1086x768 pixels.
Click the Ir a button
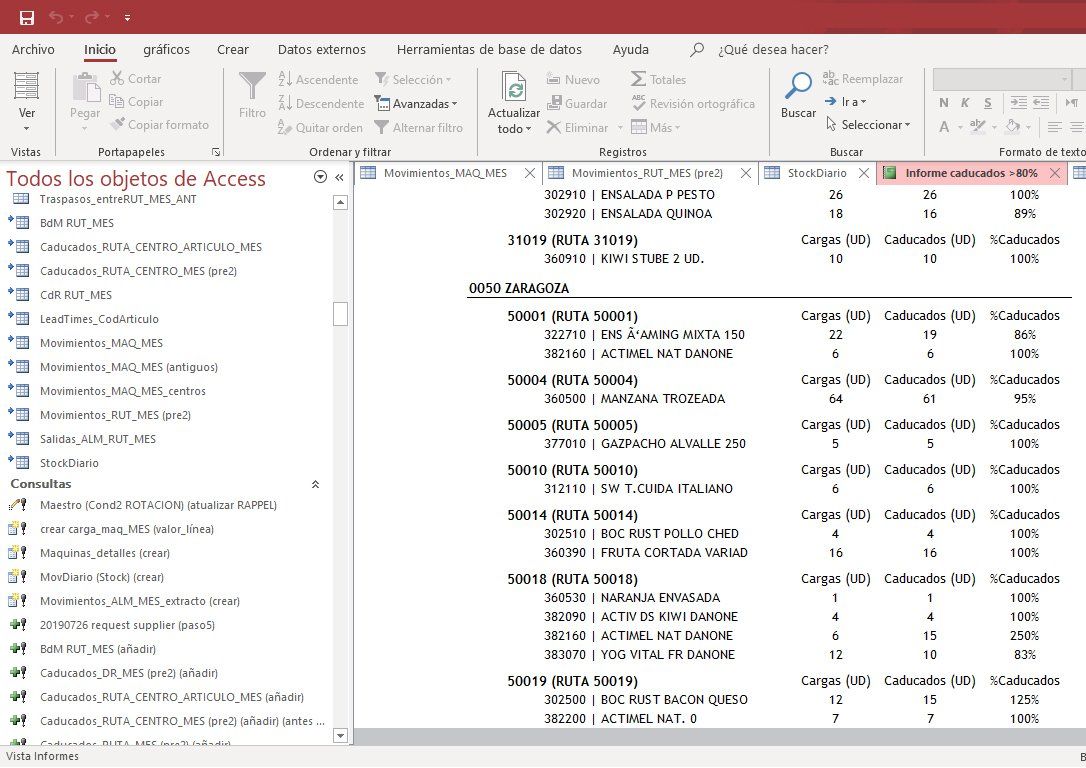click(x=846, y=102)
